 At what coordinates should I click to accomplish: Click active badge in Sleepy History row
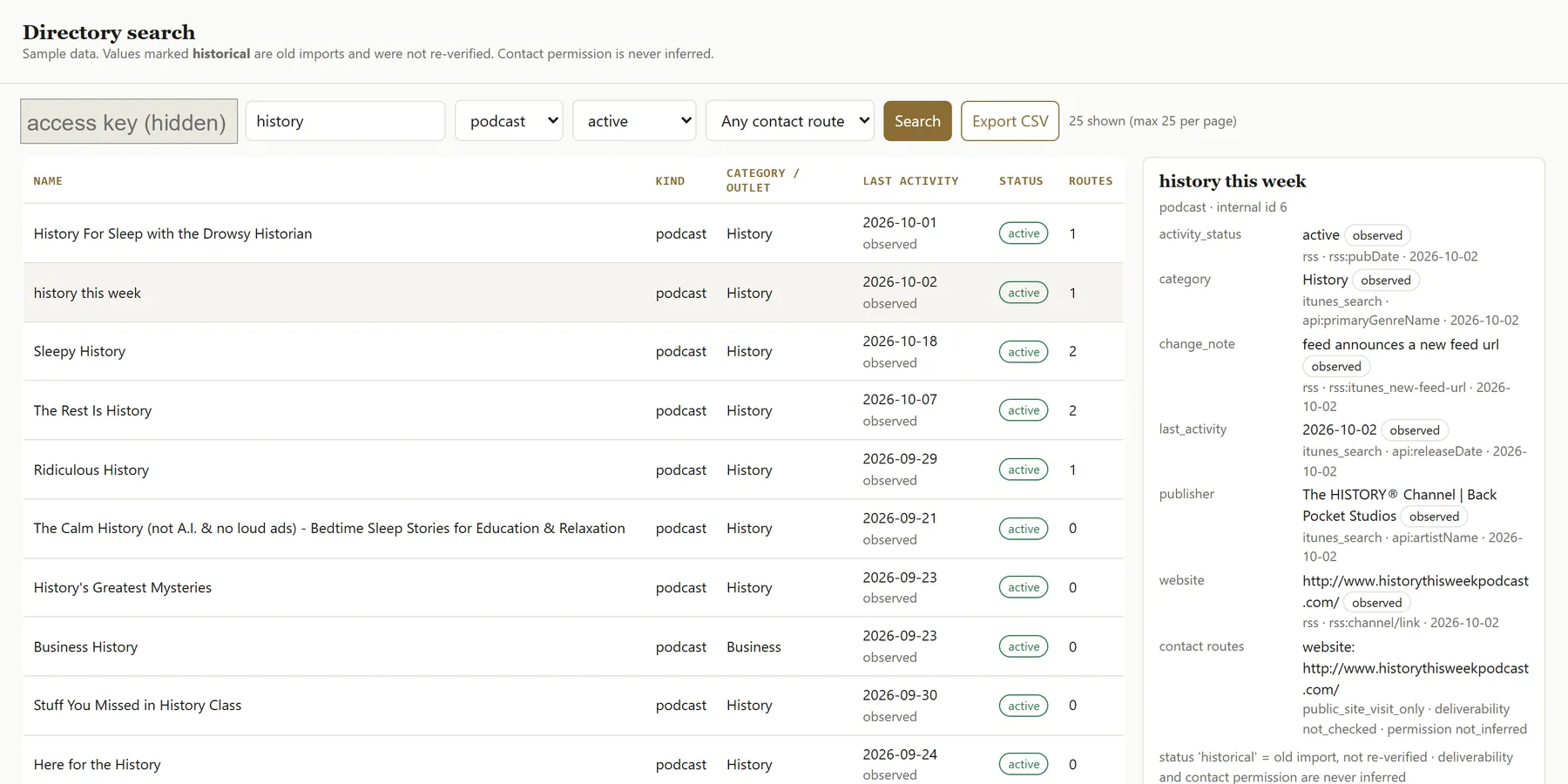tap(1024, 352)
